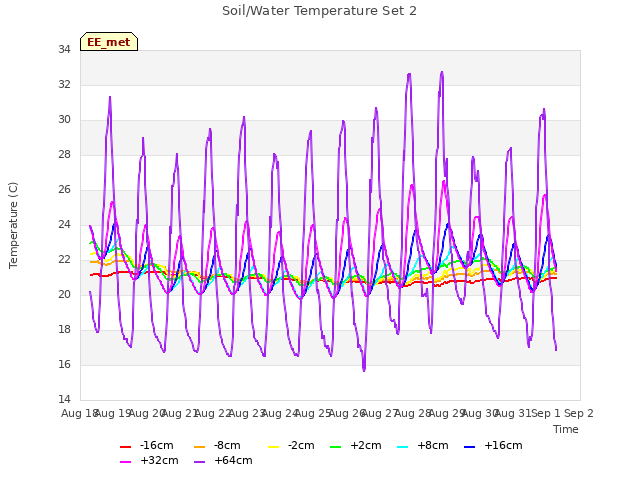Click the orange -8cm legend color marker
640x480 pixels.
200,447
